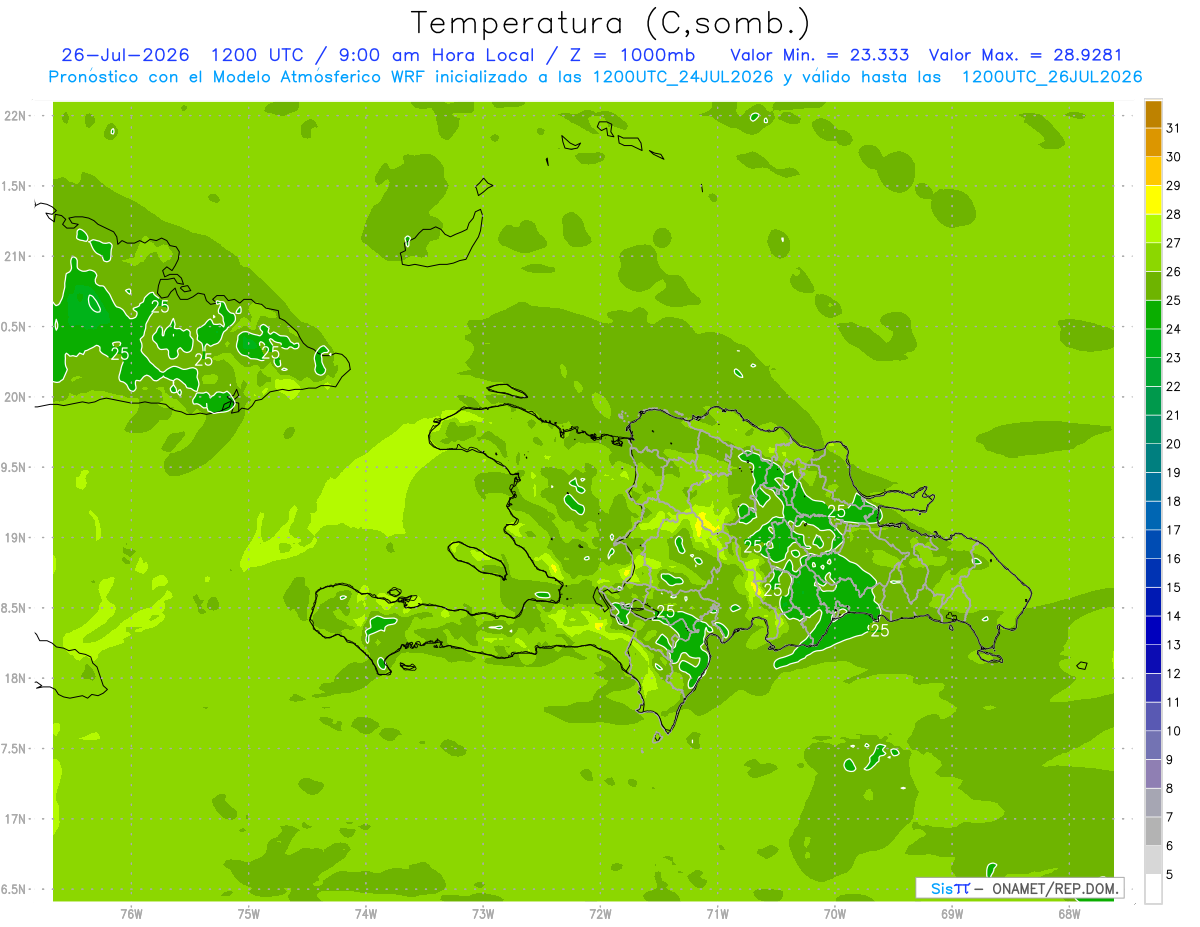Pick the white swatch below 5
This screenshot has height=927, width=1200.
click(1153, 889)
